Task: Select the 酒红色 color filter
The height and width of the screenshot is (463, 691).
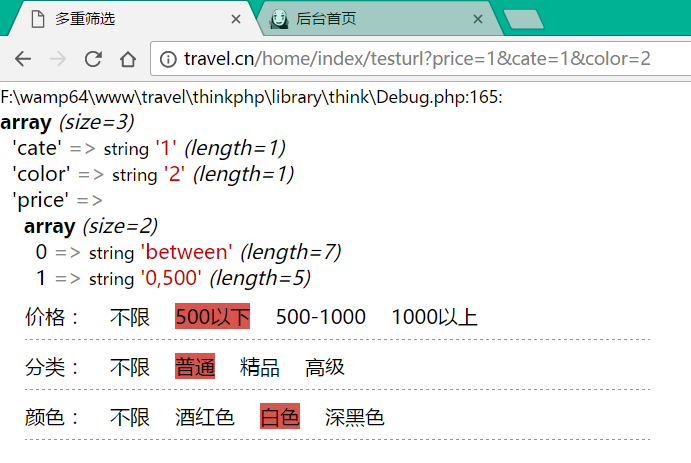Action: coord(205,417)
